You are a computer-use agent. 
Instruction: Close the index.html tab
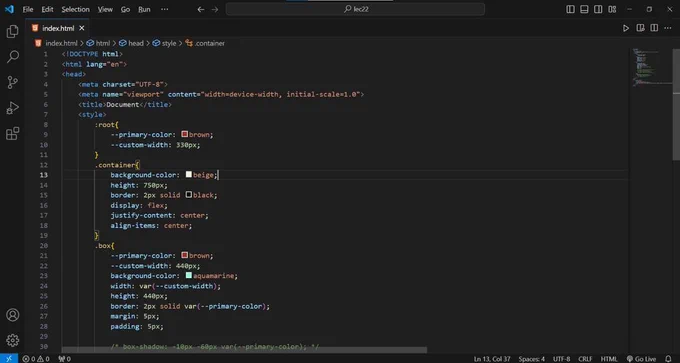tap(82, 28)
